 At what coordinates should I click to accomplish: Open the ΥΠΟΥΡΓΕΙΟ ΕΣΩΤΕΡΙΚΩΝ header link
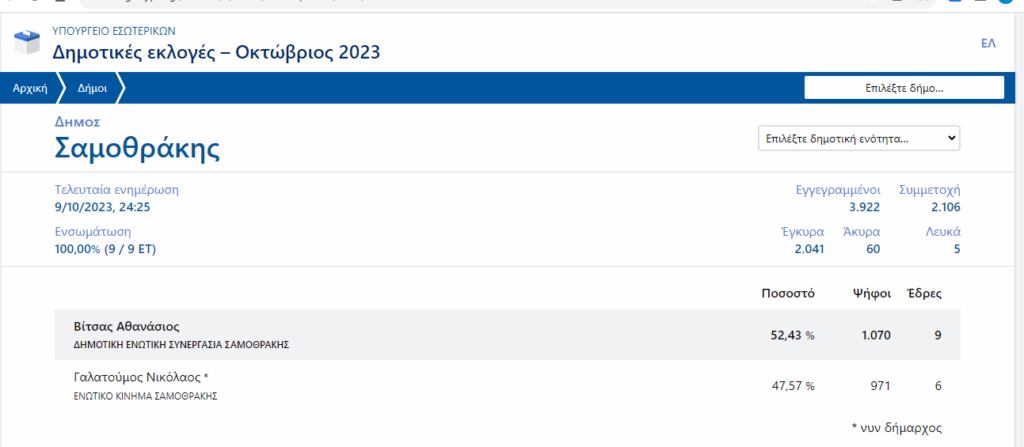114,31
